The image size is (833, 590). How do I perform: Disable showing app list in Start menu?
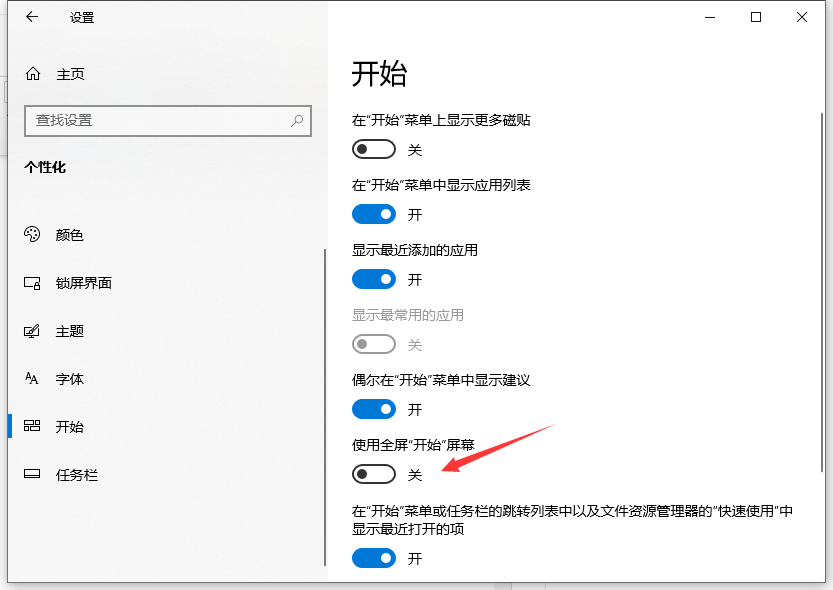373,214
